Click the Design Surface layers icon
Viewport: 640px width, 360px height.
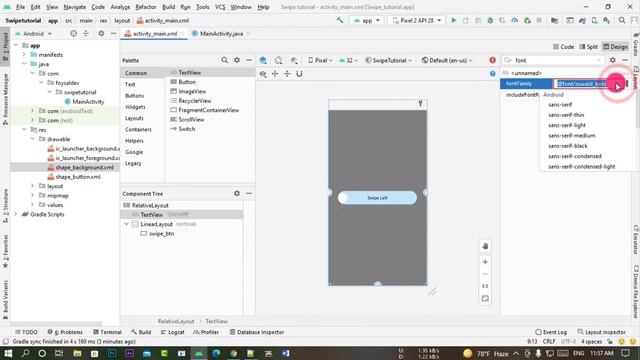click(x=263, y=60)
